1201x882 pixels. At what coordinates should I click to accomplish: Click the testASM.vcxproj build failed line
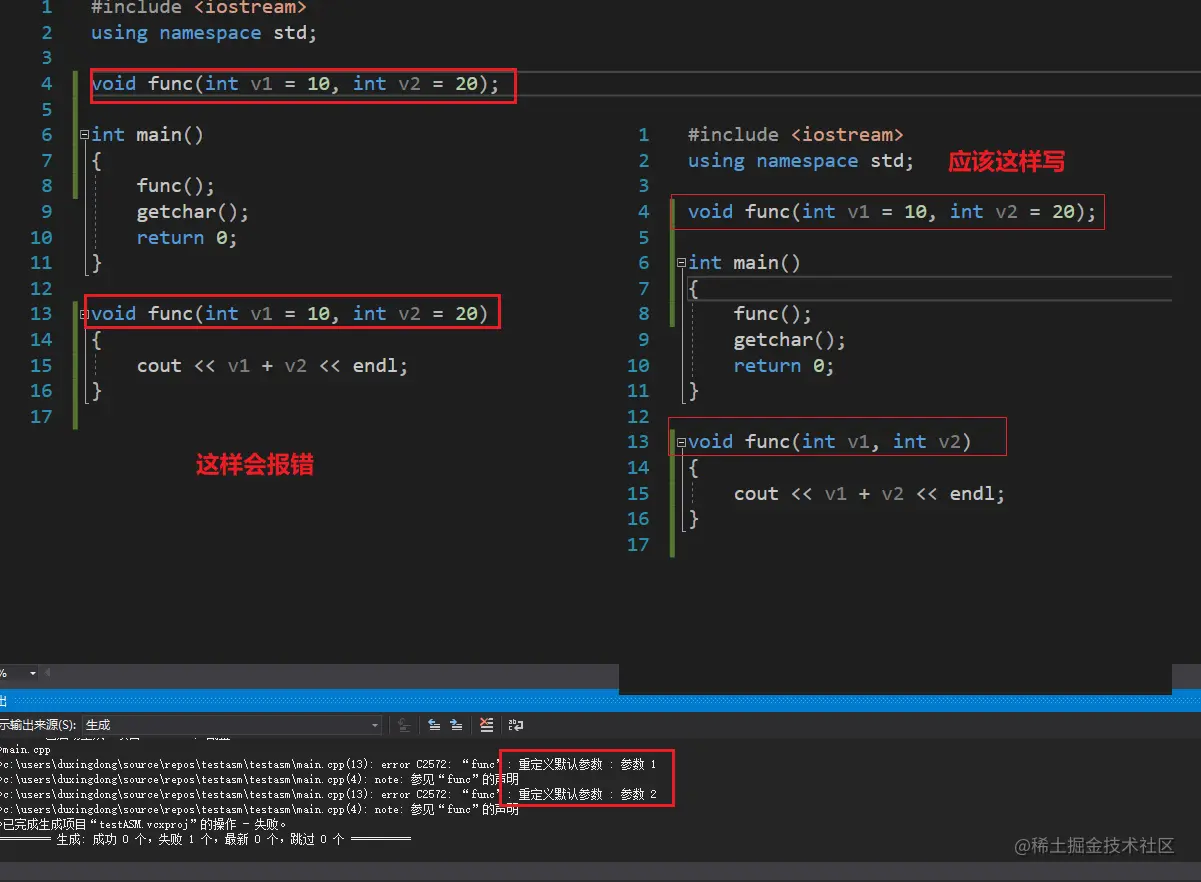point(144,824)
